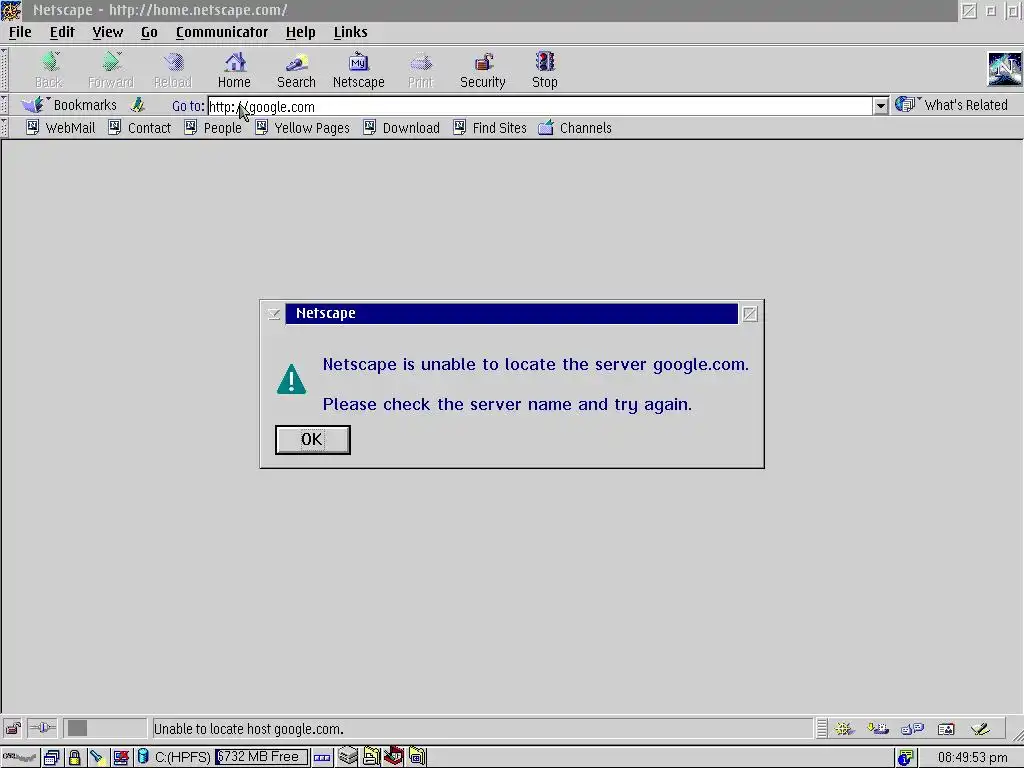The width and height of the screenshot is (1024, 768).
Task: Click the component bar grip handle
Action: tap(822, 728)
